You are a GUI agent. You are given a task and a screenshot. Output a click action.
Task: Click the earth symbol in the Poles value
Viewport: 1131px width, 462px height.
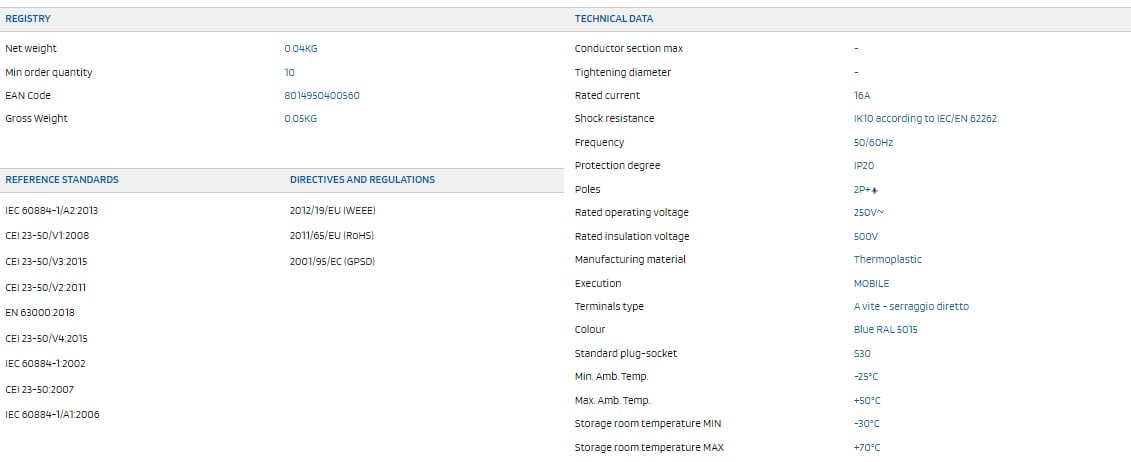pos(873,190)
